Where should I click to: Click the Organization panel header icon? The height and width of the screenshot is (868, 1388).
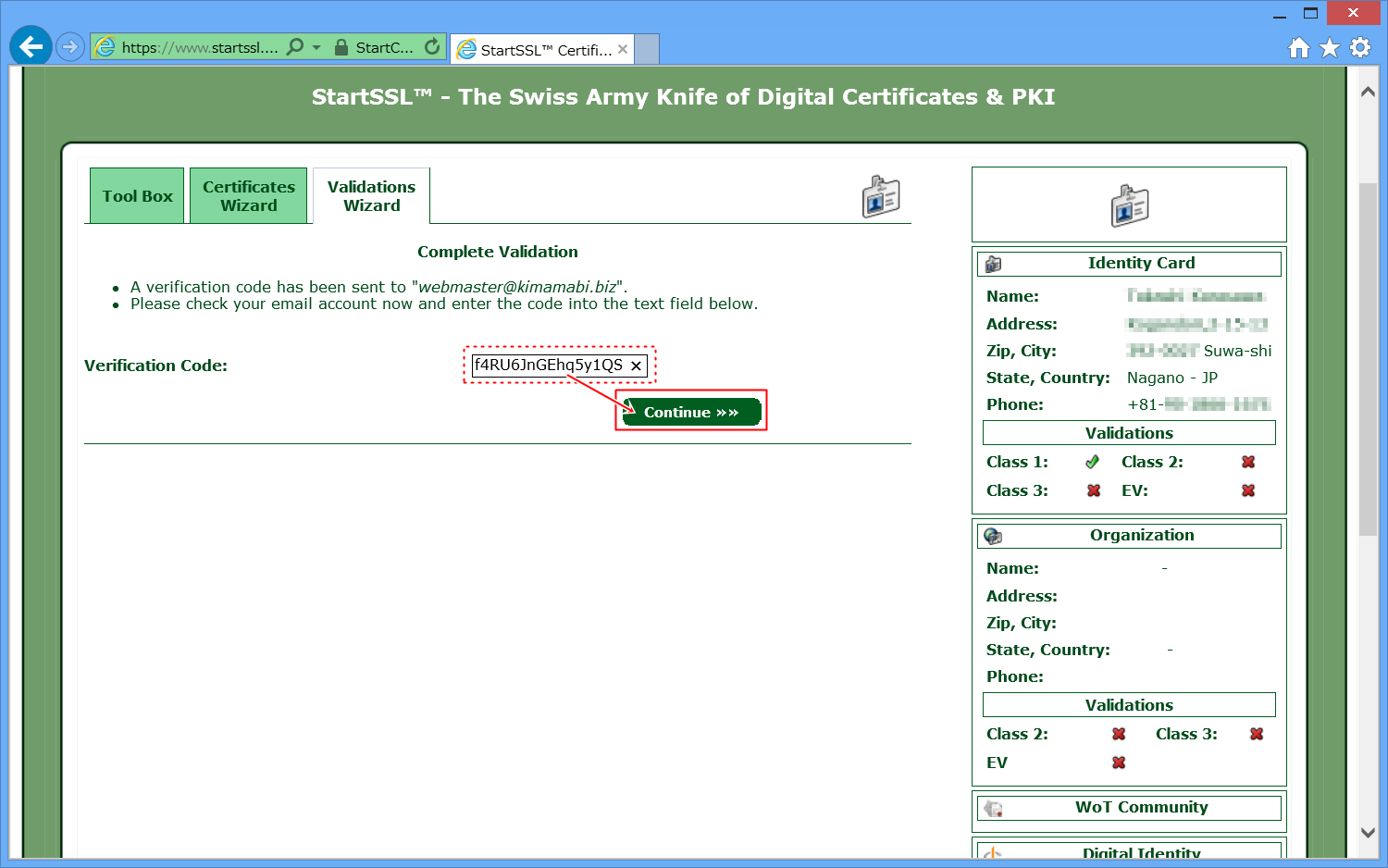(994, 536)
